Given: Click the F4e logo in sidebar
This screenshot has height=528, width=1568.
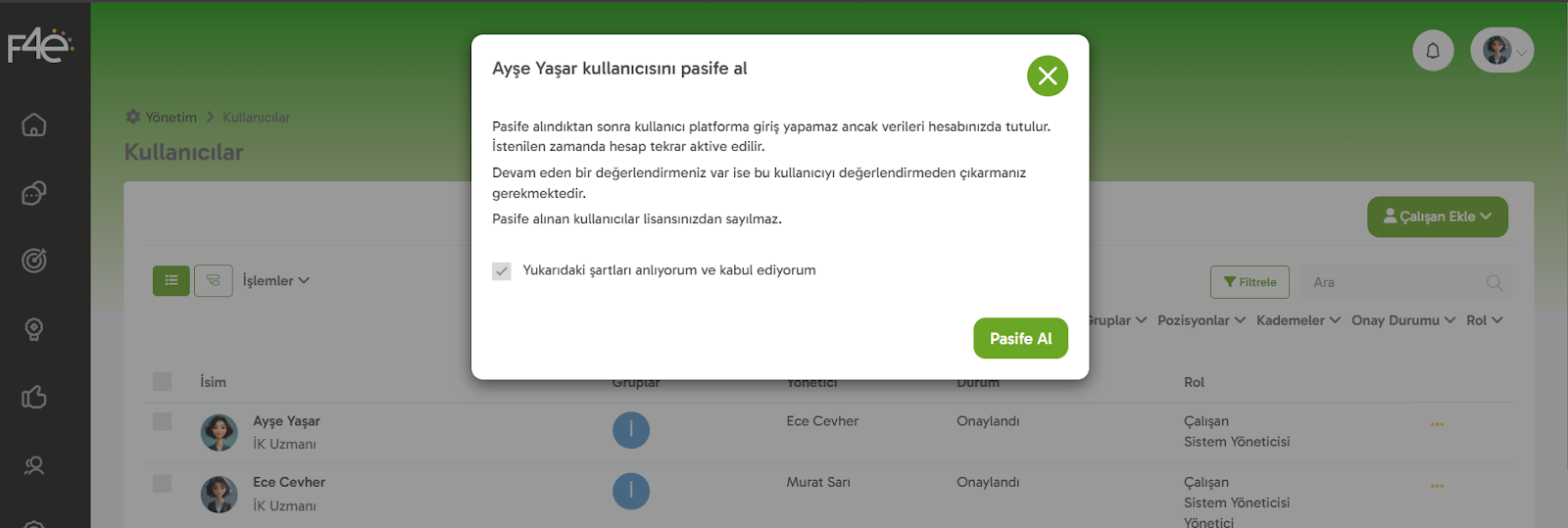Looking at the screenshot, I should point(40,46).
